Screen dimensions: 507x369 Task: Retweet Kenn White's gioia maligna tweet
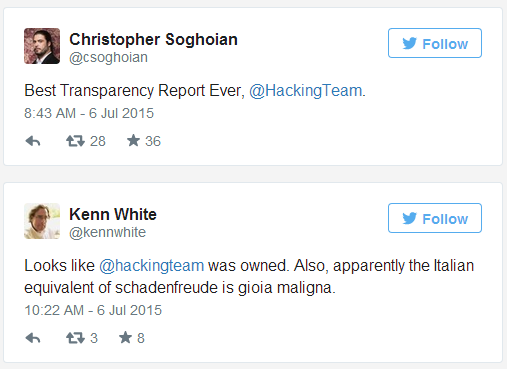click(x=75, y=338)
